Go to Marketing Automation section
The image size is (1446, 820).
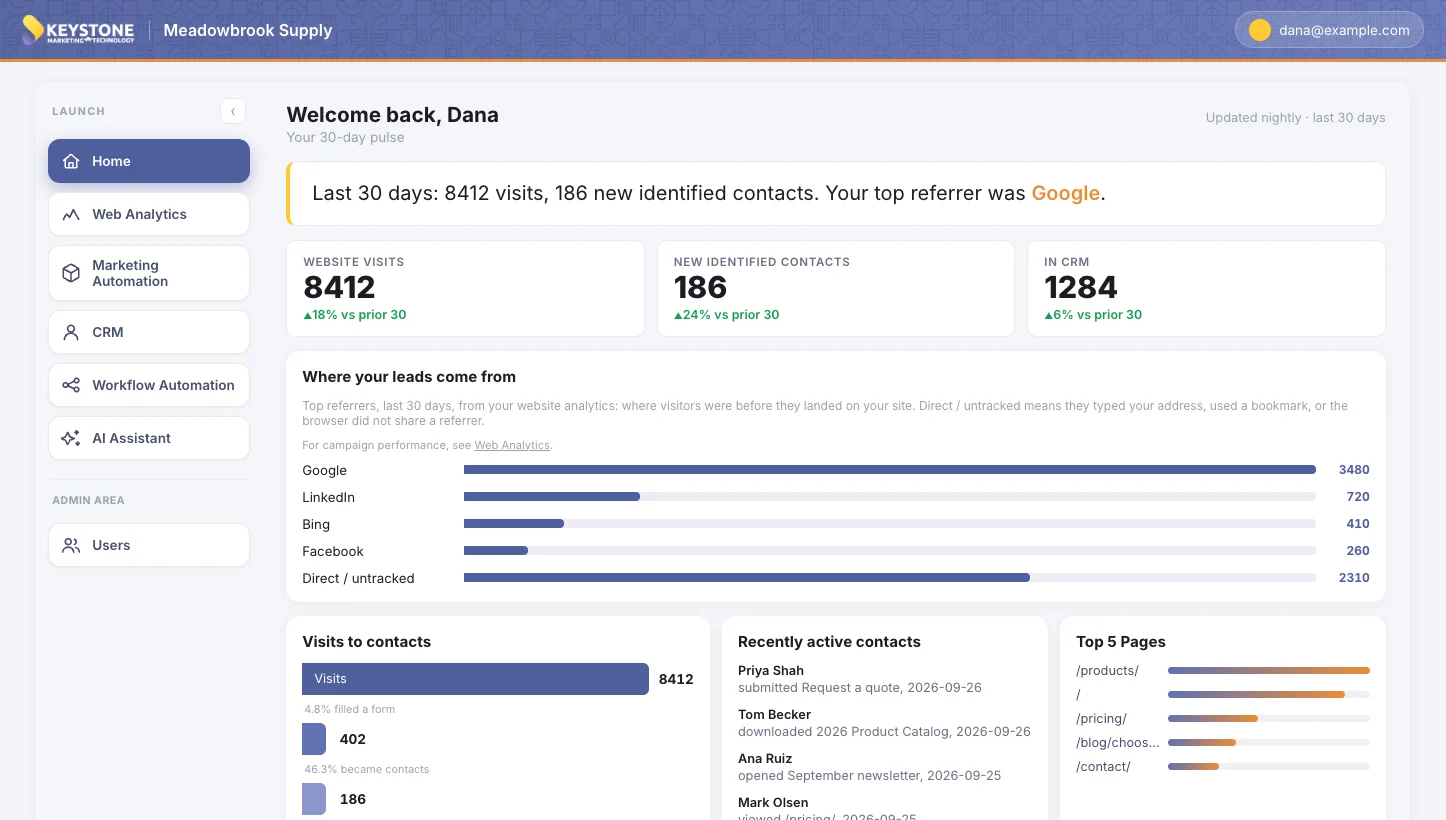coord(149,273)
